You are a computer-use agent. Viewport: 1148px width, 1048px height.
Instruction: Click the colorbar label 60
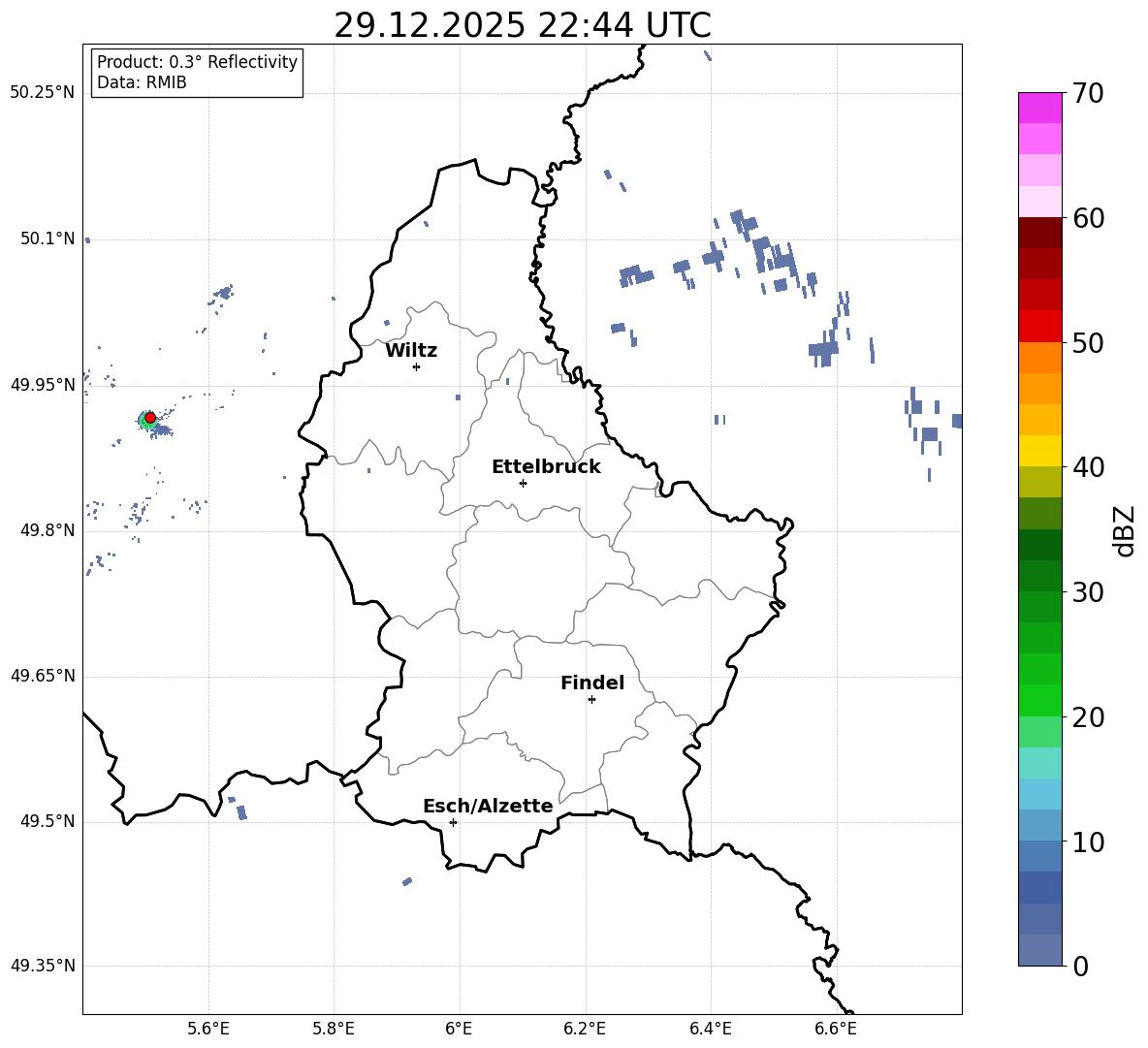1088,218
